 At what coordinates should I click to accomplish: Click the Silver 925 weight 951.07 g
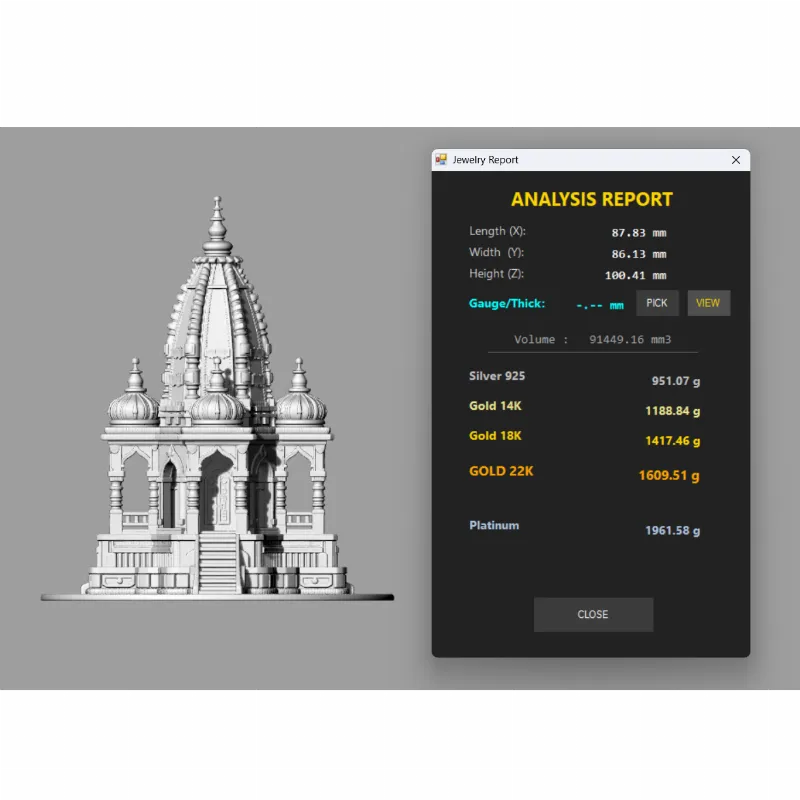tap(675, 381)
